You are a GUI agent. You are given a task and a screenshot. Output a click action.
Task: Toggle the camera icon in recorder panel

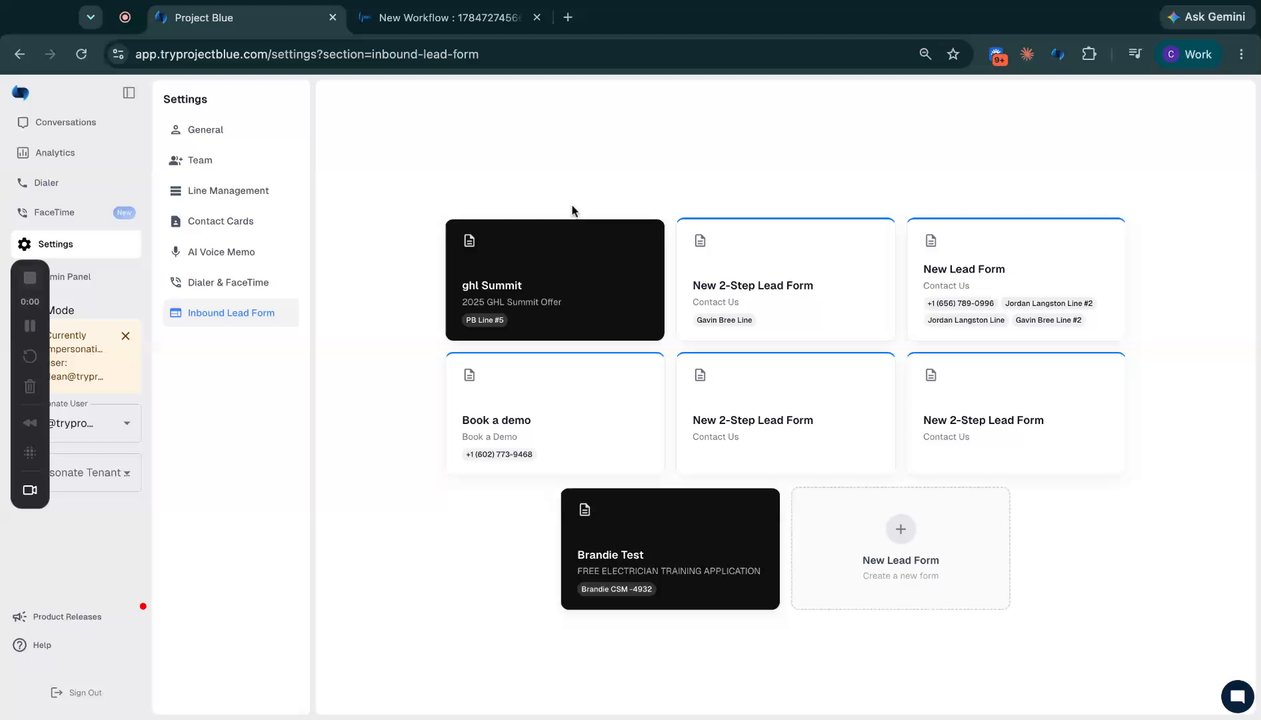click(30, 490)
